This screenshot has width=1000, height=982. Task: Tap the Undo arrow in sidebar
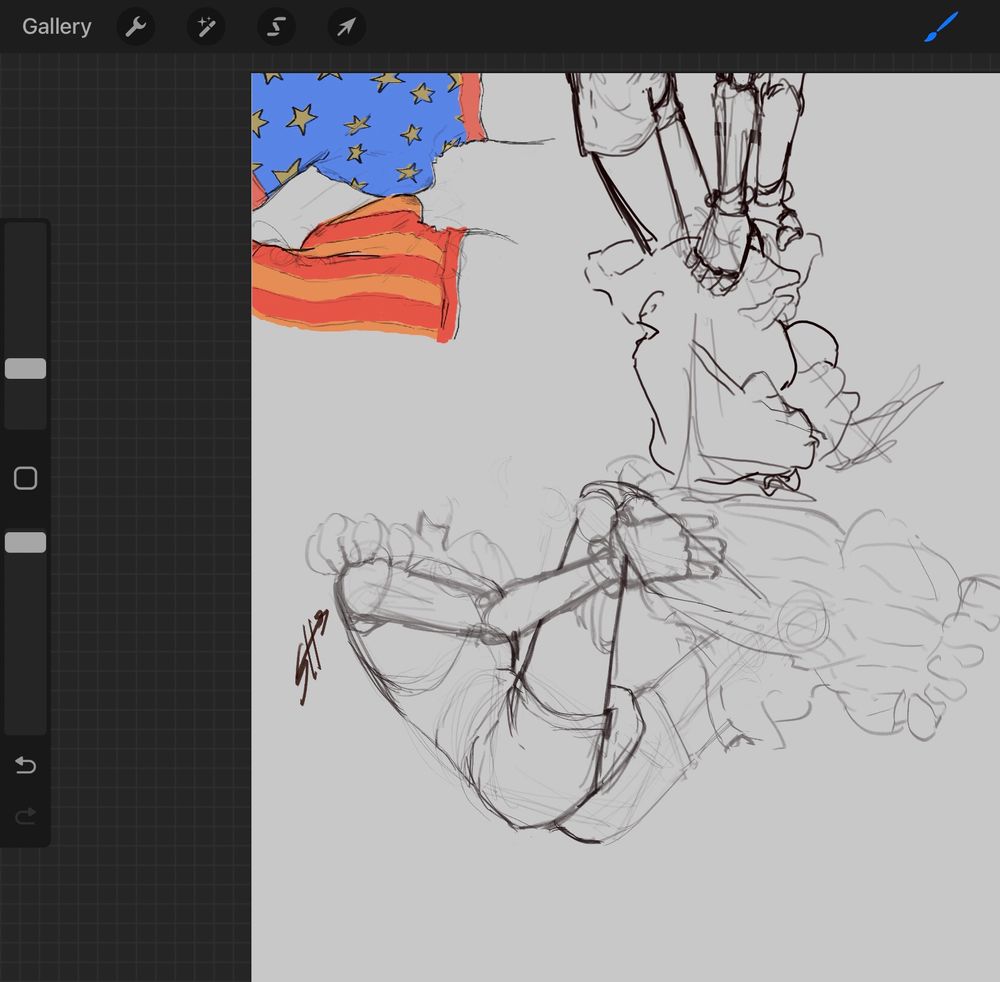26,765
